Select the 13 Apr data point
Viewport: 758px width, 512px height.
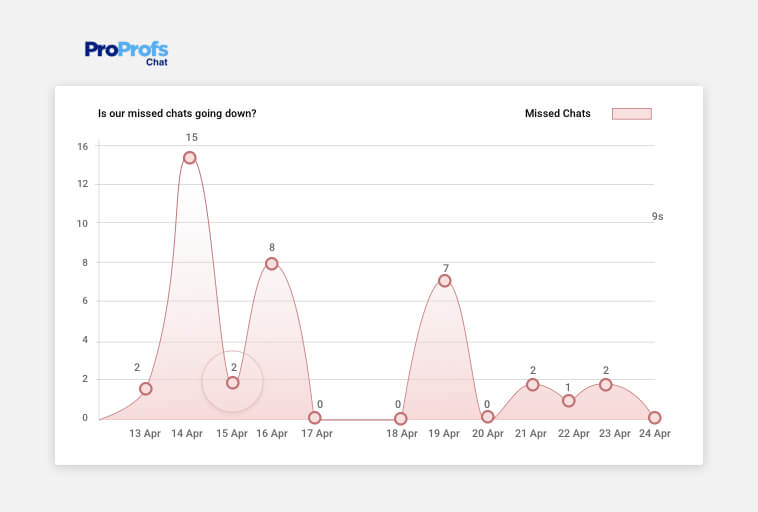(x=146, y=389)
